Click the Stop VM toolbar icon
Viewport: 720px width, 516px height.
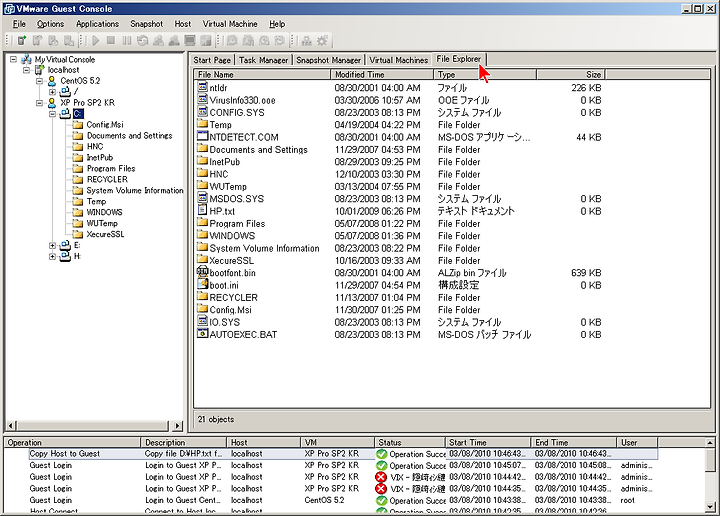pyautogui.click(x=111, y=40)
